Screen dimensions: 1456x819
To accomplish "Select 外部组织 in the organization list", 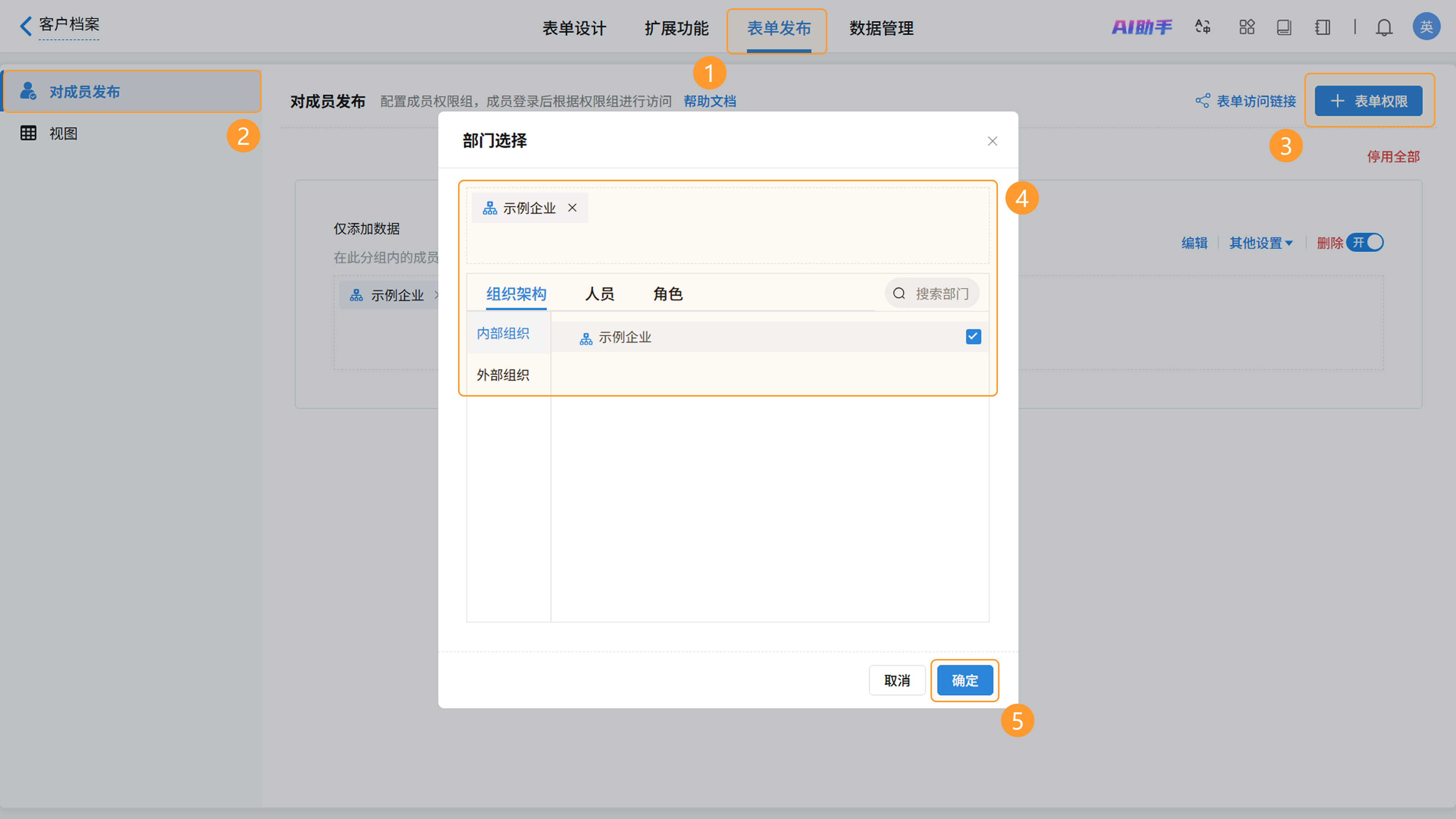I will 502,375.
